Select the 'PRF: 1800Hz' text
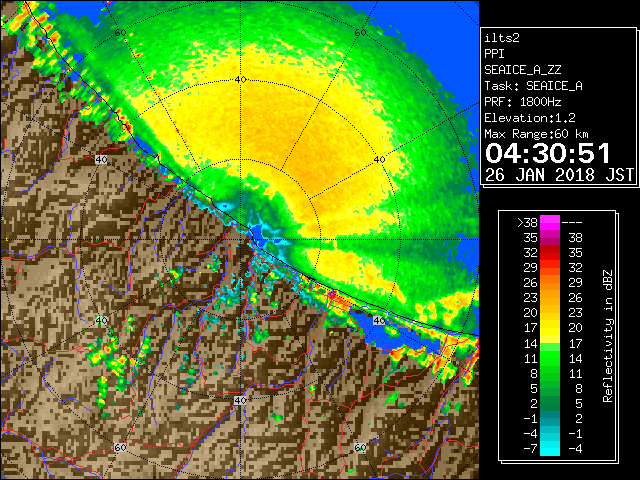Screen dimensions: 640x480 tap(522, 102)
